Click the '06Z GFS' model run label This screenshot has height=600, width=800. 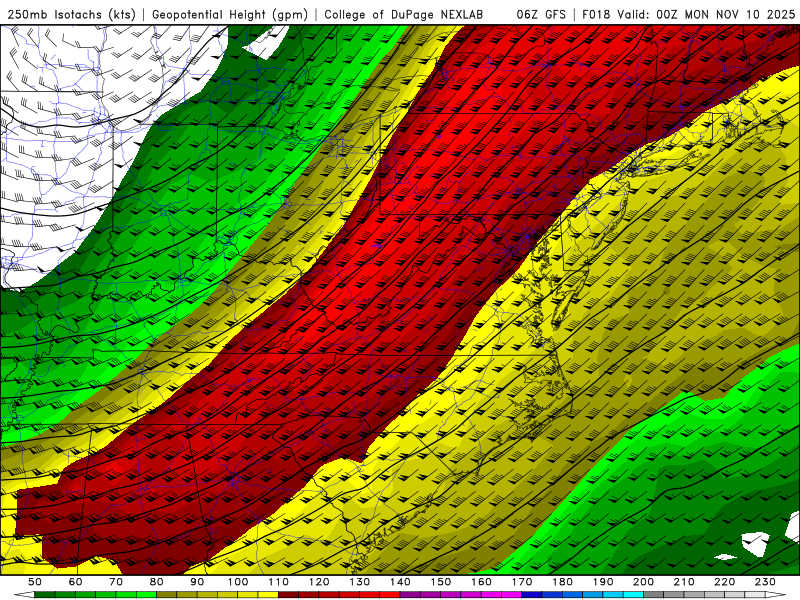coord(541,15)
